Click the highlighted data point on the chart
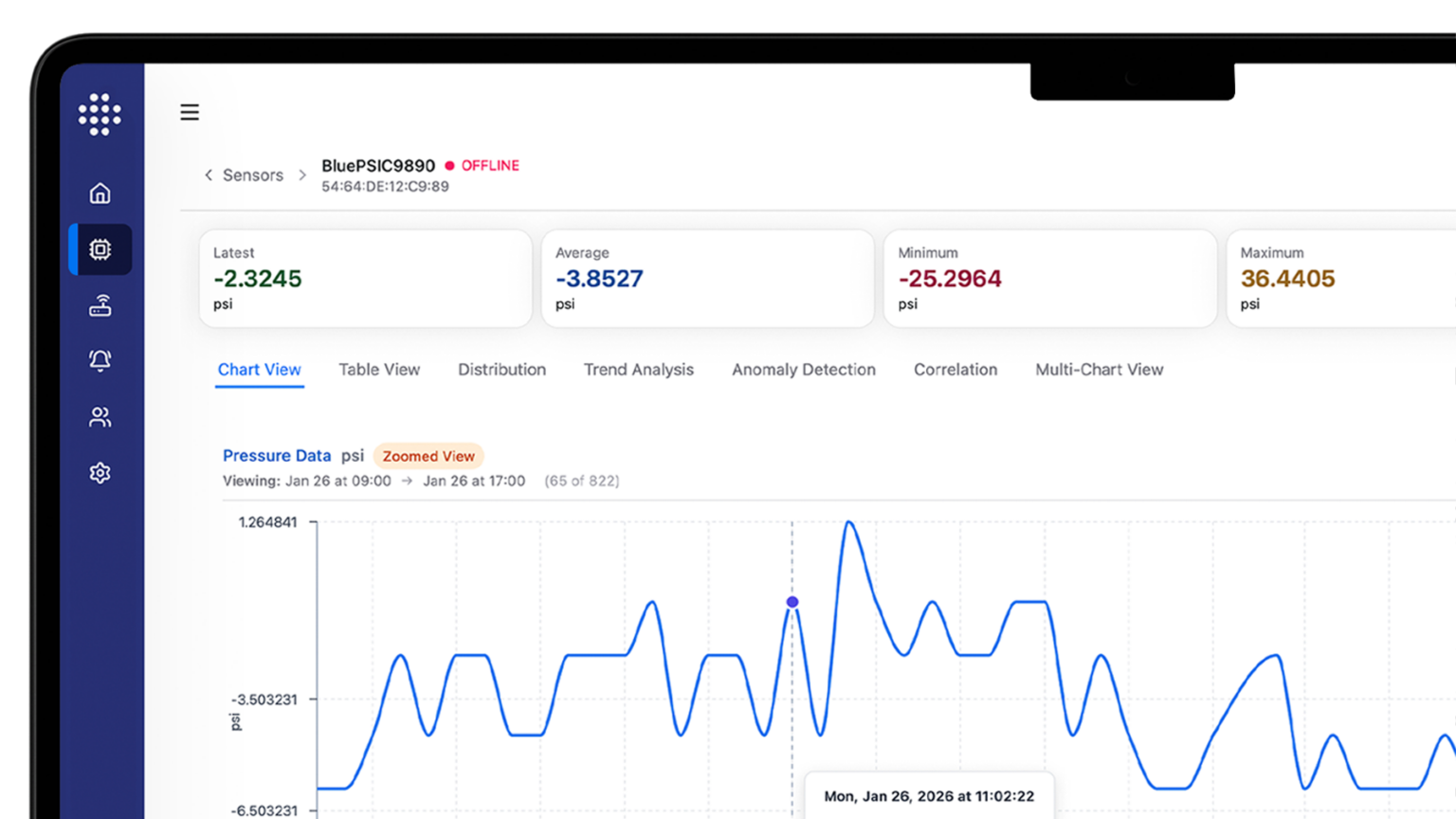The image size is (1456, 819). click(x=792, y=602)
